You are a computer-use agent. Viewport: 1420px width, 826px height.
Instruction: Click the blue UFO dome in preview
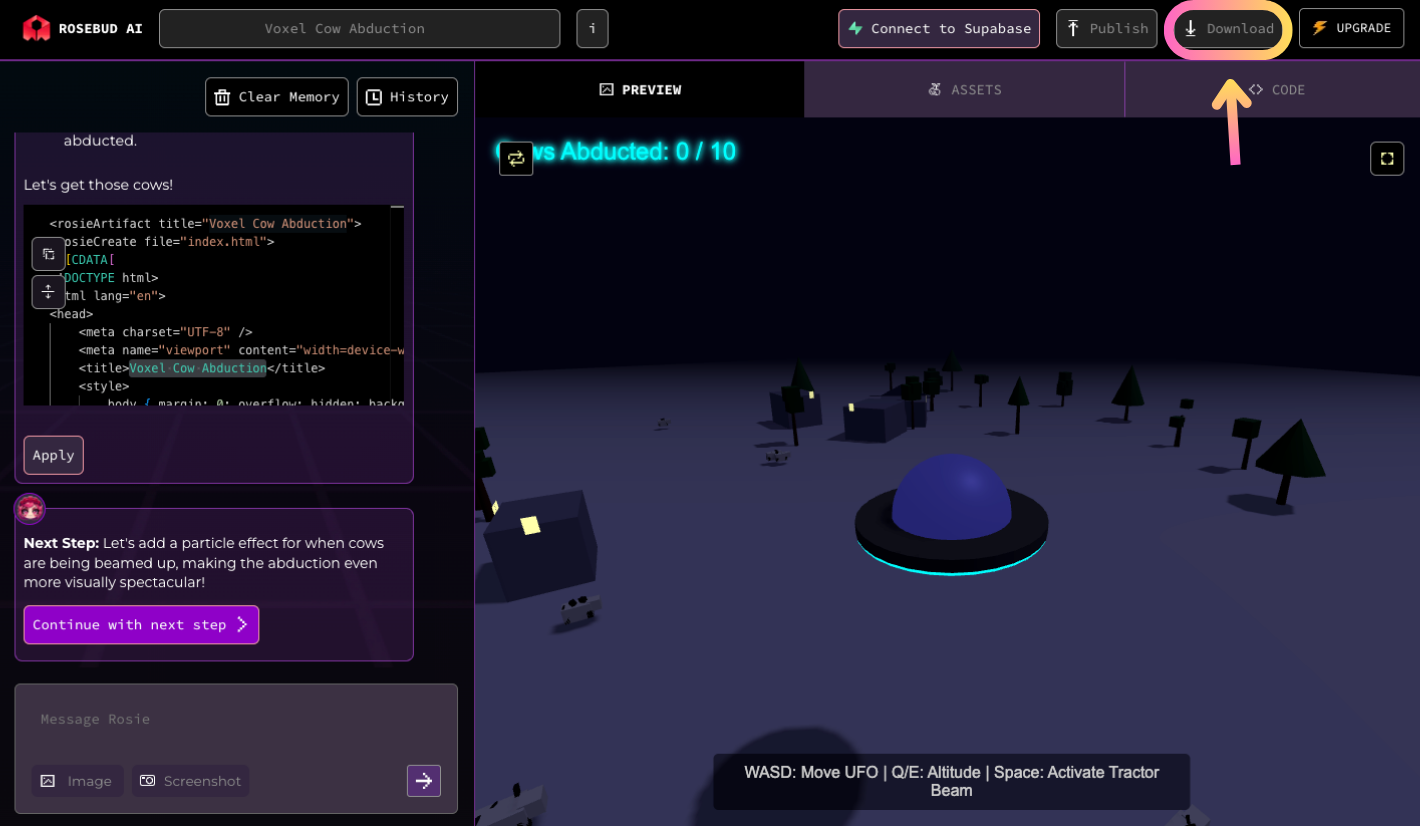click(x=951, y=496)
